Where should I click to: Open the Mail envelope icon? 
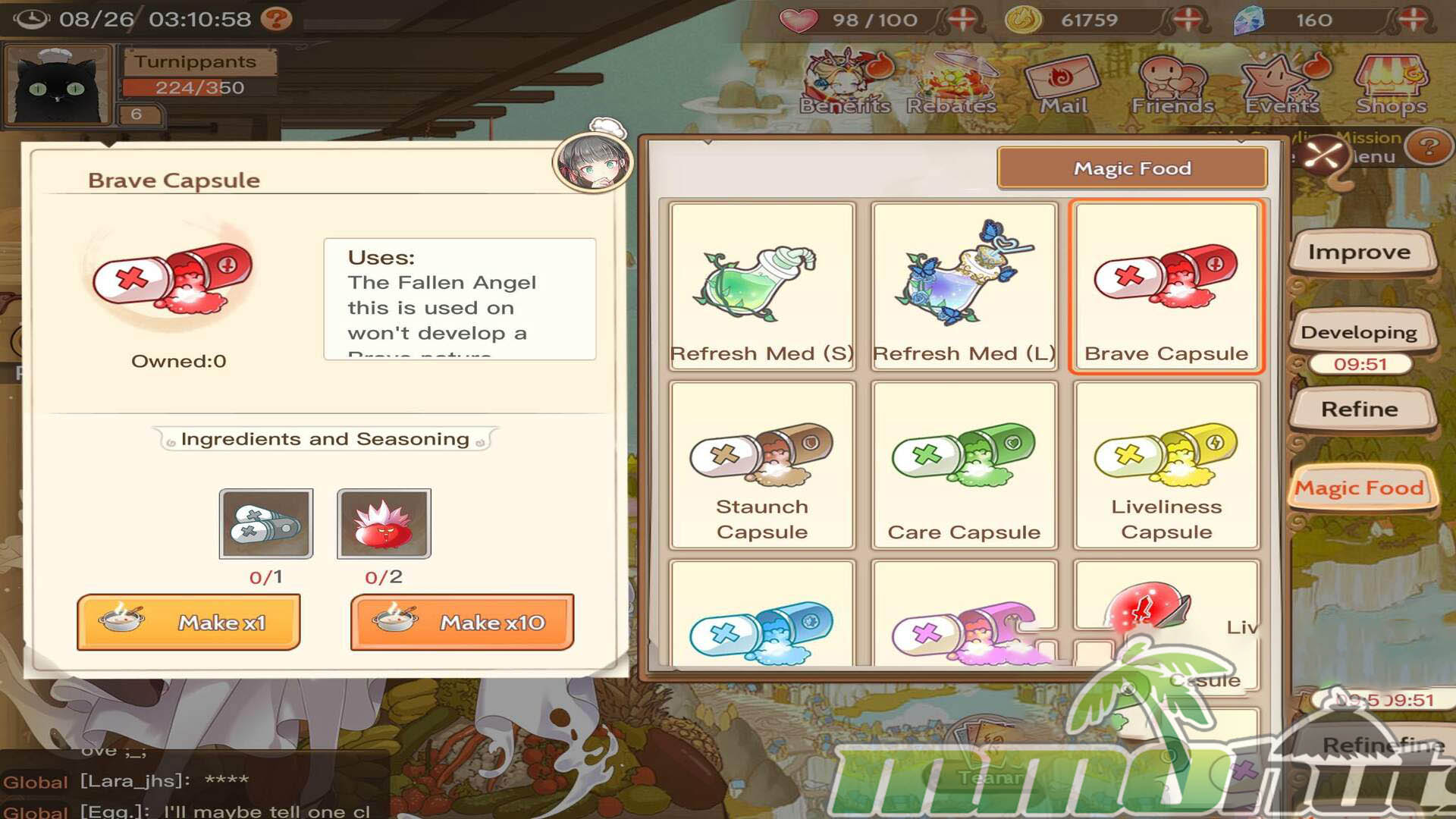[1062, 84]
